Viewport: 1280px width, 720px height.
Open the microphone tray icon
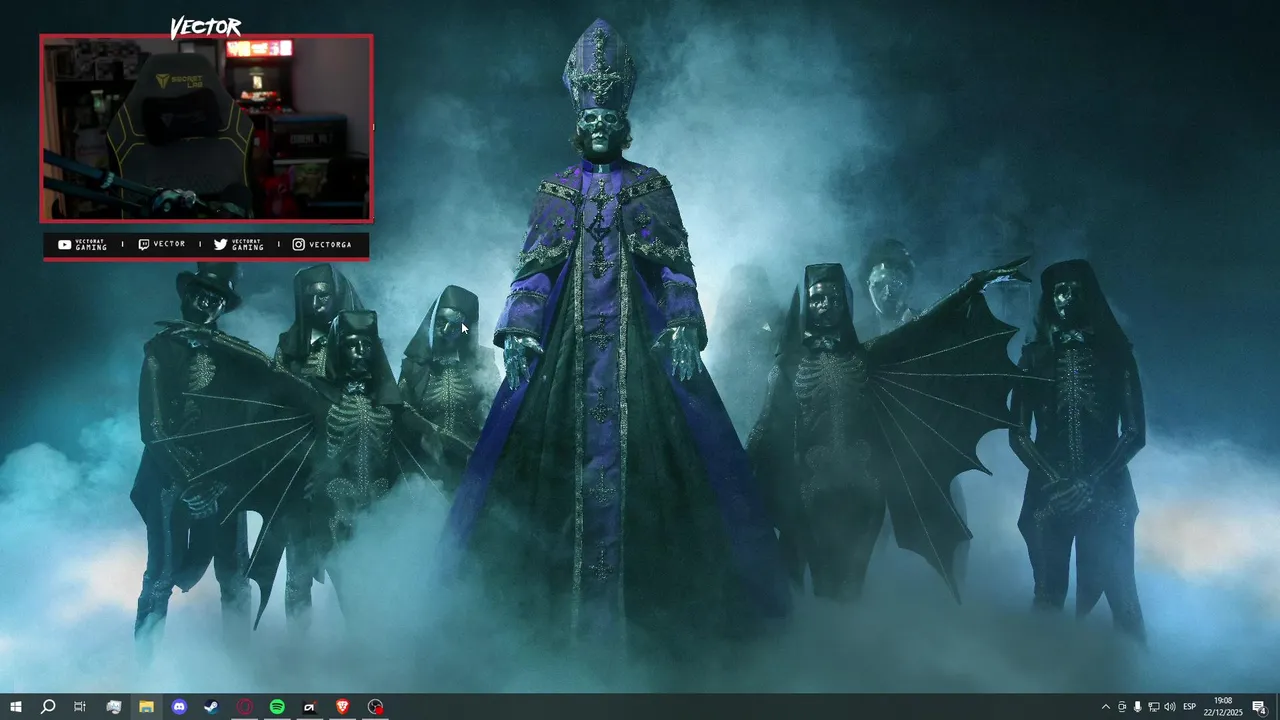coord(1138,707)
